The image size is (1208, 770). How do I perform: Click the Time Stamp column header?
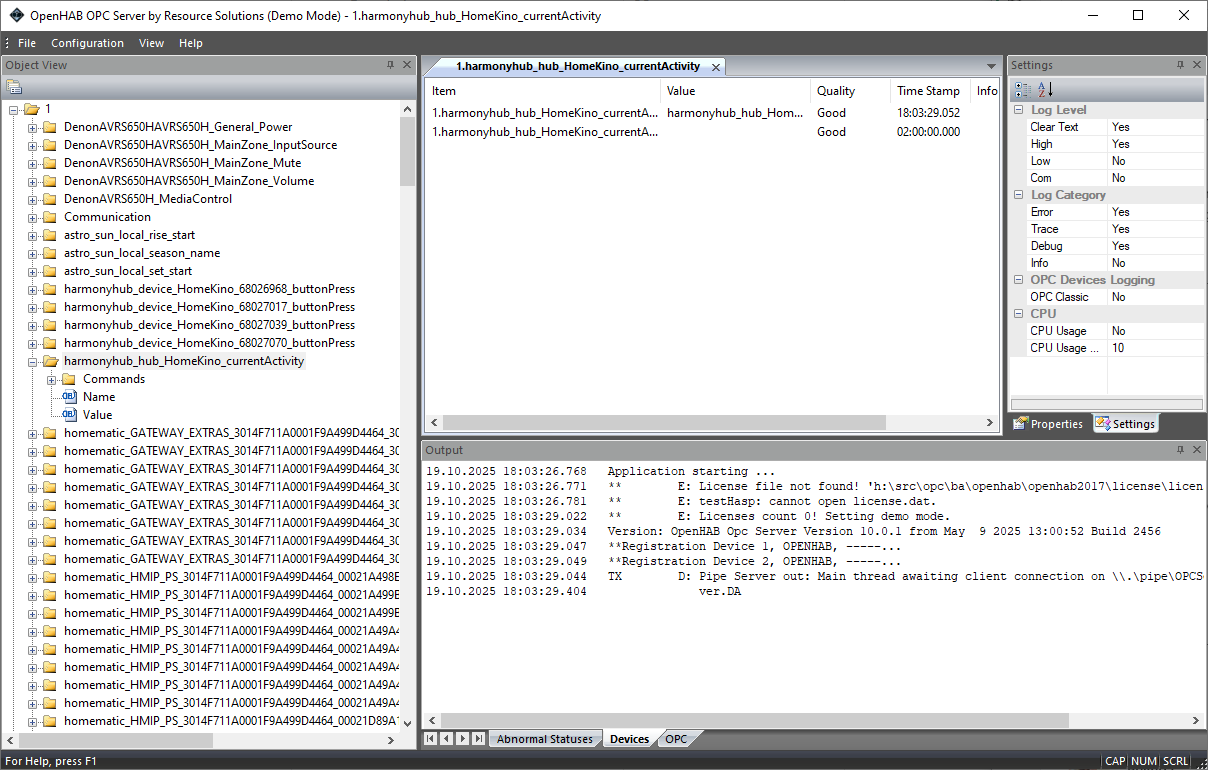pos(928,91)
